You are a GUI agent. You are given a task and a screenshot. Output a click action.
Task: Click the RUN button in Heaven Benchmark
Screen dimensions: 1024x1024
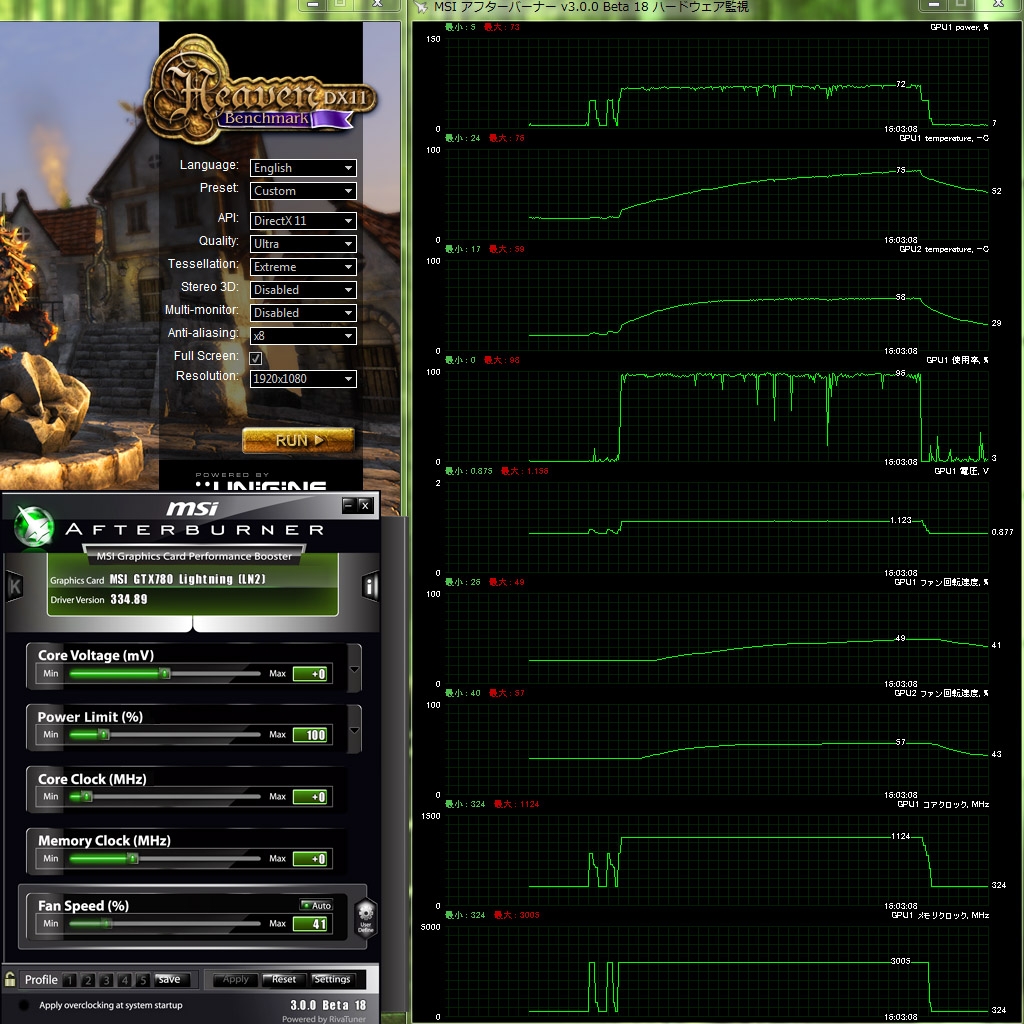[298, 440]
